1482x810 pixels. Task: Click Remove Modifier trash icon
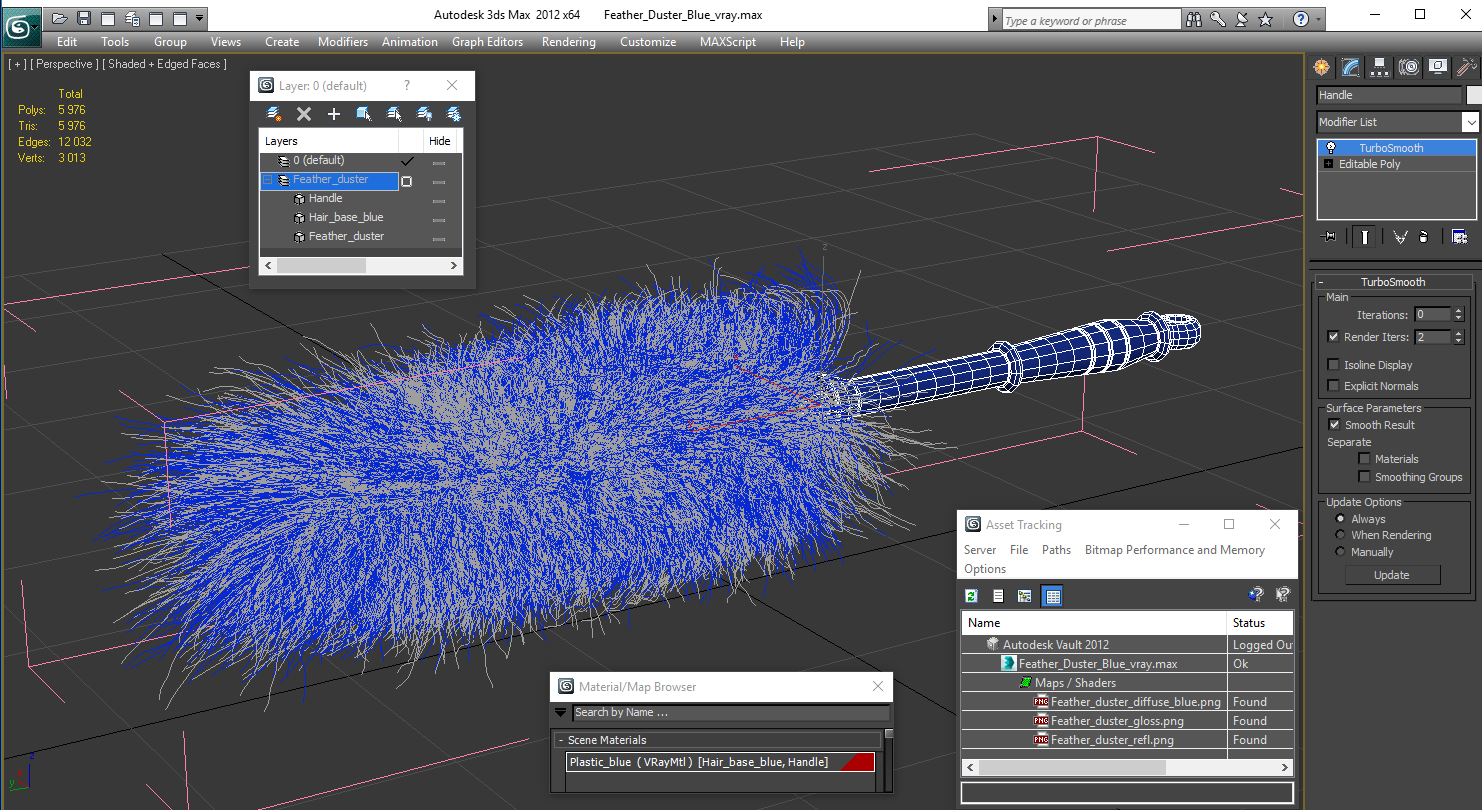[1424, 237]
